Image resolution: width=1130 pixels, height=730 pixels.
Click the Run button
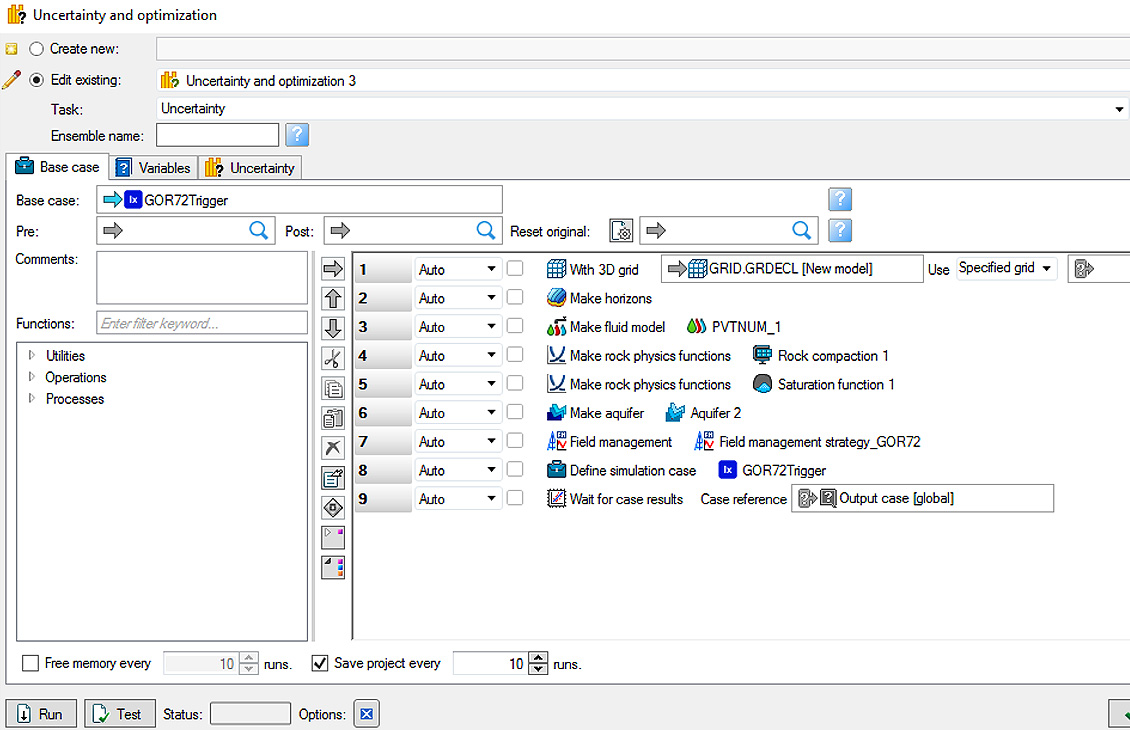[x=41, y=714]
